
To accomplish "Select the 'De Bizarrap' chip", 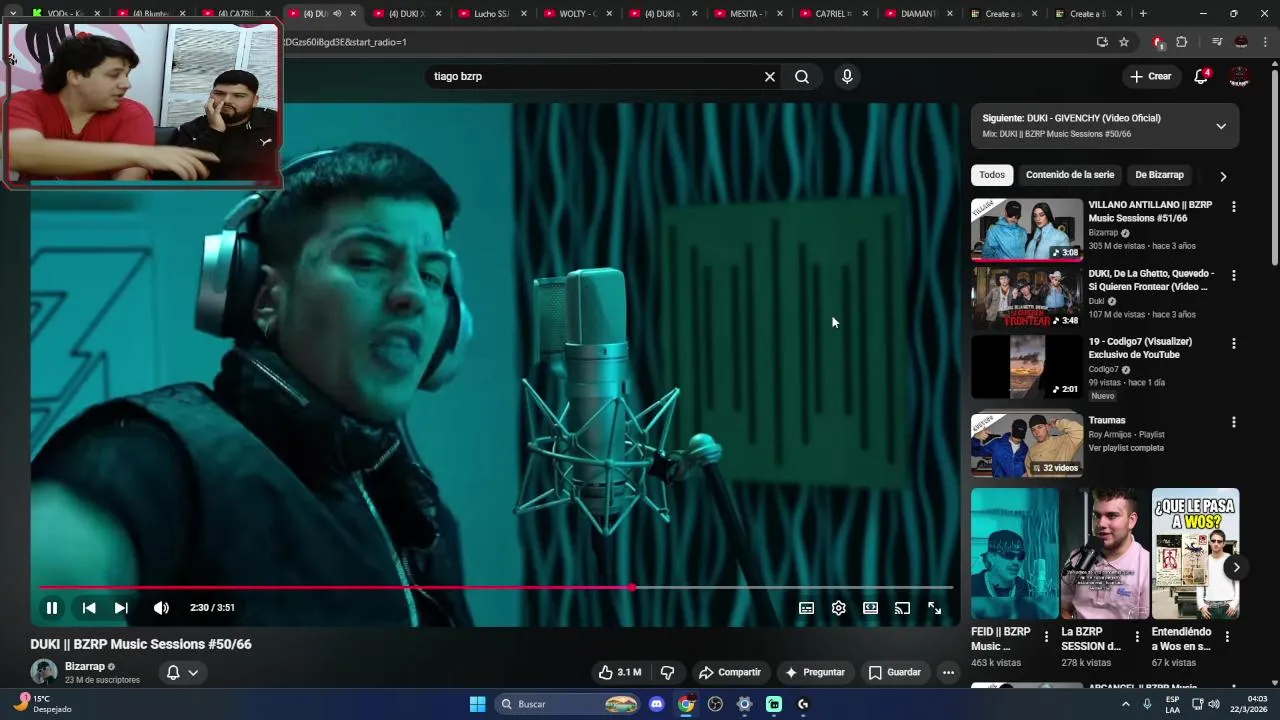I will point(1159,175).
